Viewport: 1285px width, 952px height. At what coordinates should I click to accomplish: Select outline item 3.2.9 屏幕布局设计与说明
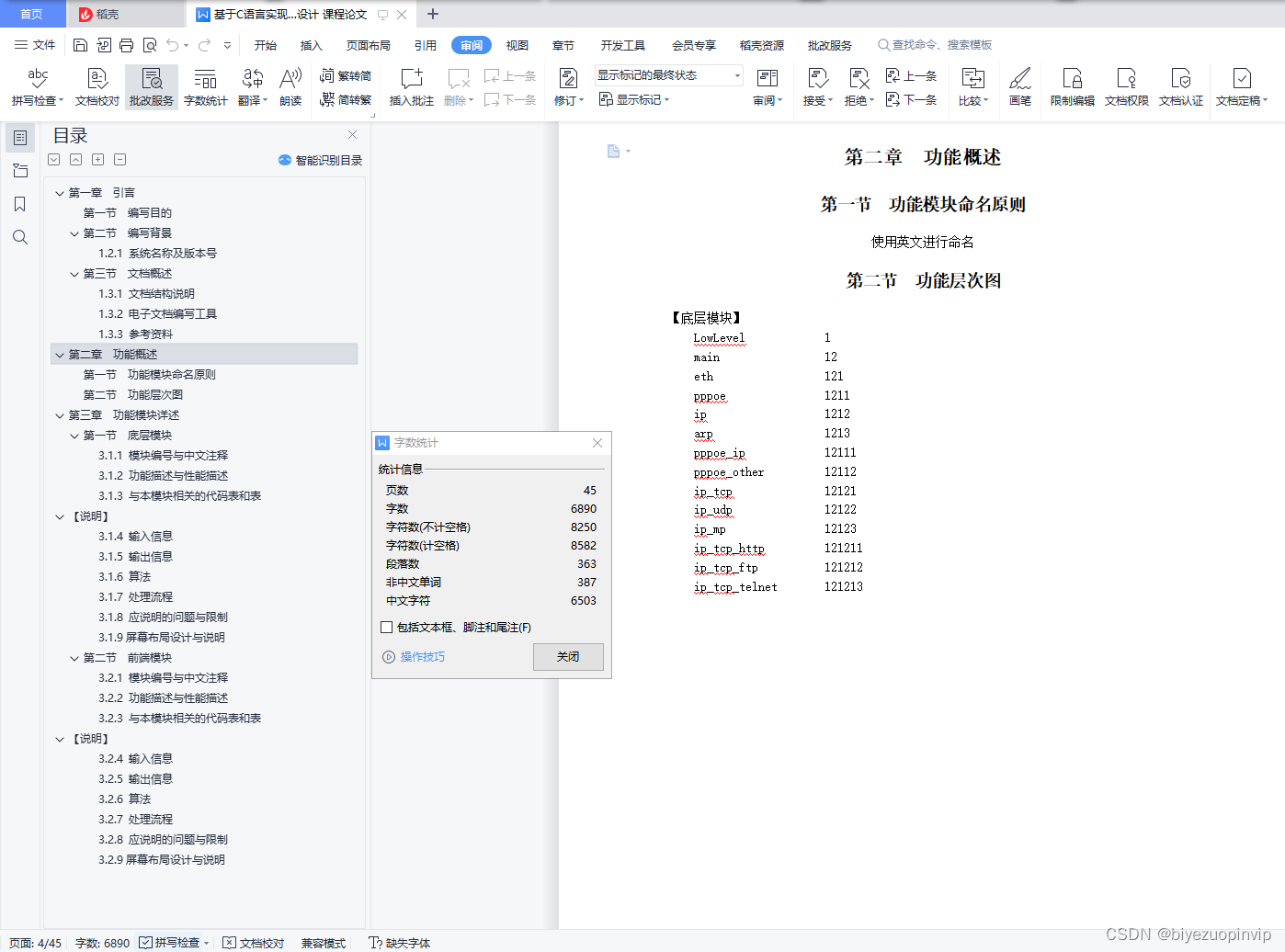point(162,860)
